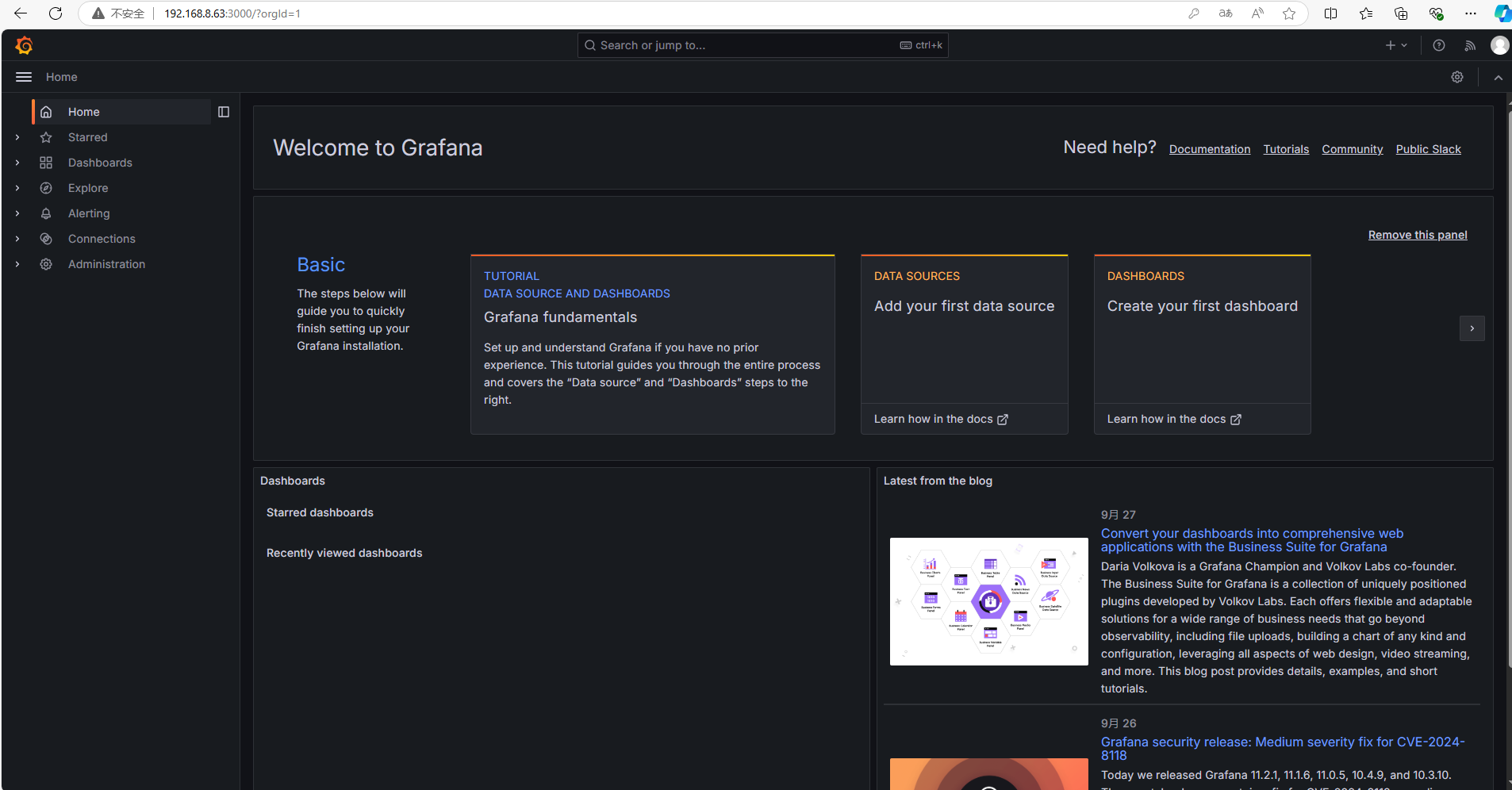1512x790 pixels.
Task: Select Explore in the sidebar
Action: coord(88,188)
